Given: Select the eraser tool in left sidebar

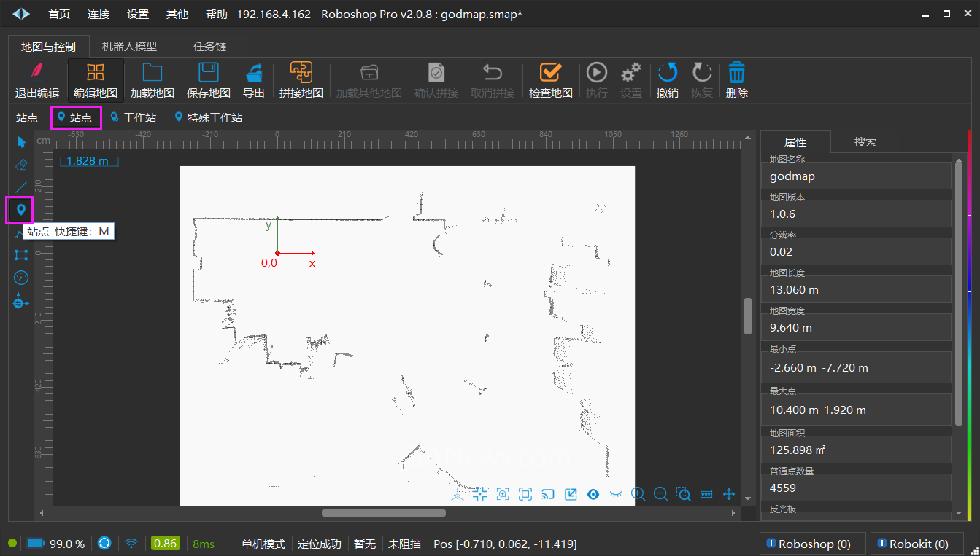Looking at the screenshot, I should click(21, 165).
